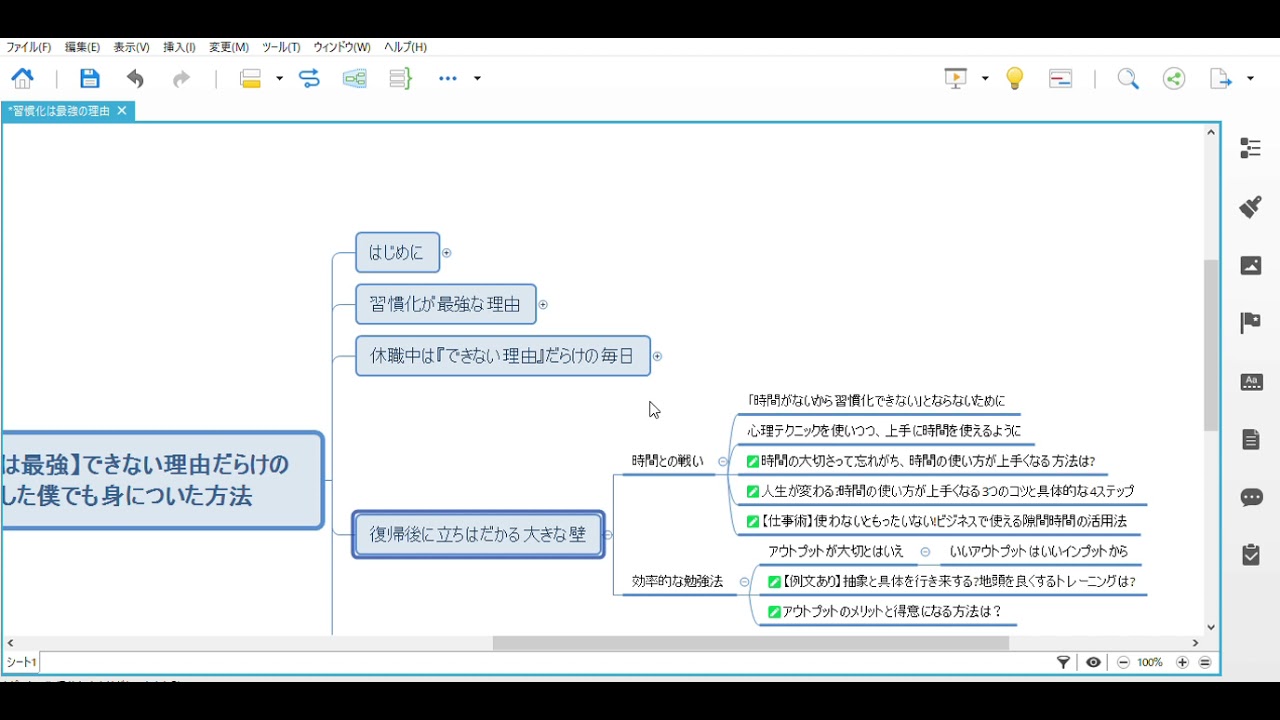The image size is (1280, 720).
Task: Open the Format brush panel
Action: (x=1250, y=207)
